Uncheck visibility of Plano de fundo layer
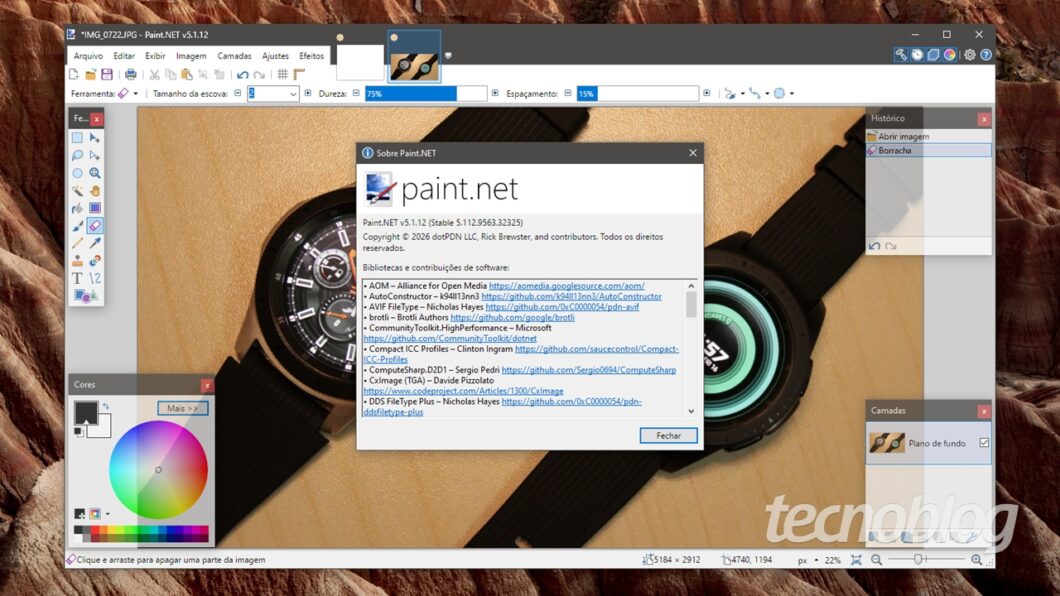Screen dimensions: 1060x596 coord(984,443)
